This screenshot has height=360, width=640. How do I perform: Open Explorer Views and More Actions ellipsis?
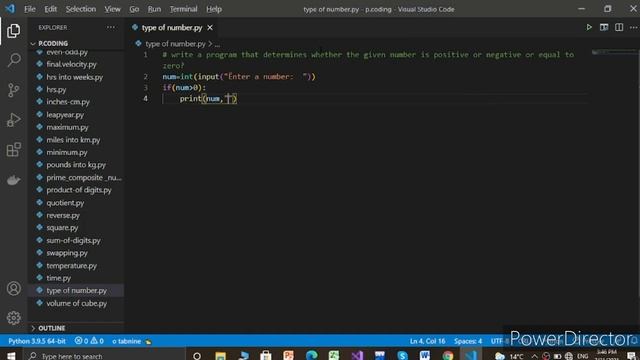click(x=111, y=27)
